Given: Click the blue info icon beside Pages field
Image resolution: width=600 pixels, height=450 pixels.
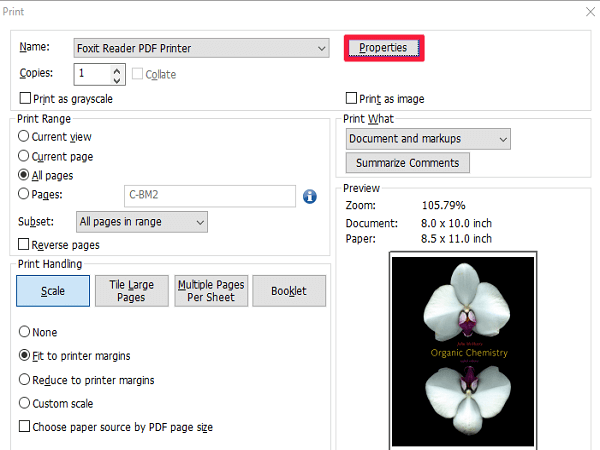Looking at the screenshot, I should [310, 197].
